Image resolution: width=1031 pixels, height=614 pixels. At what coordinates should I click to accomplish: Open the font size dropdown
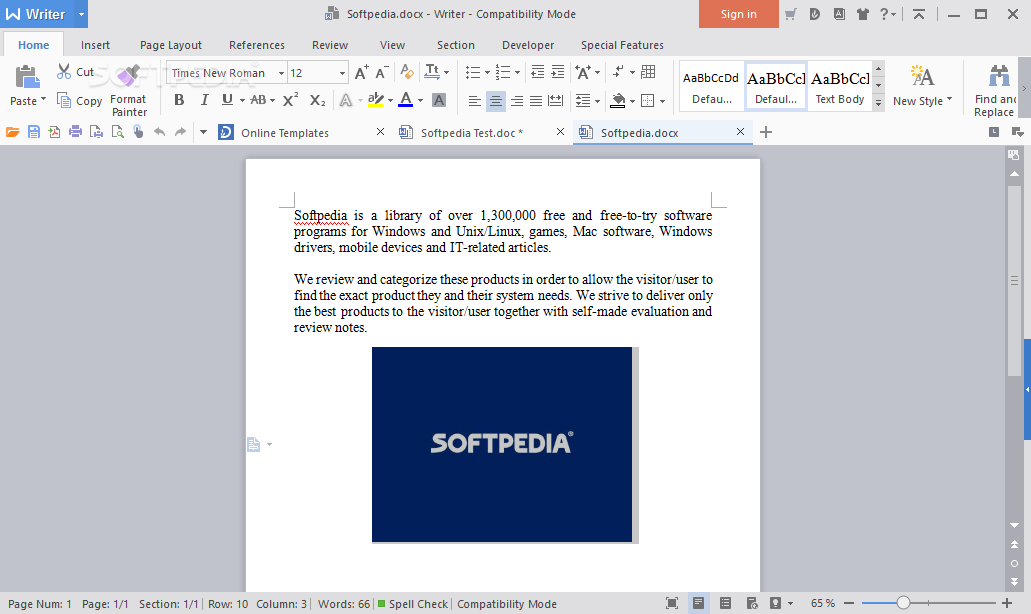coord(343,73)
